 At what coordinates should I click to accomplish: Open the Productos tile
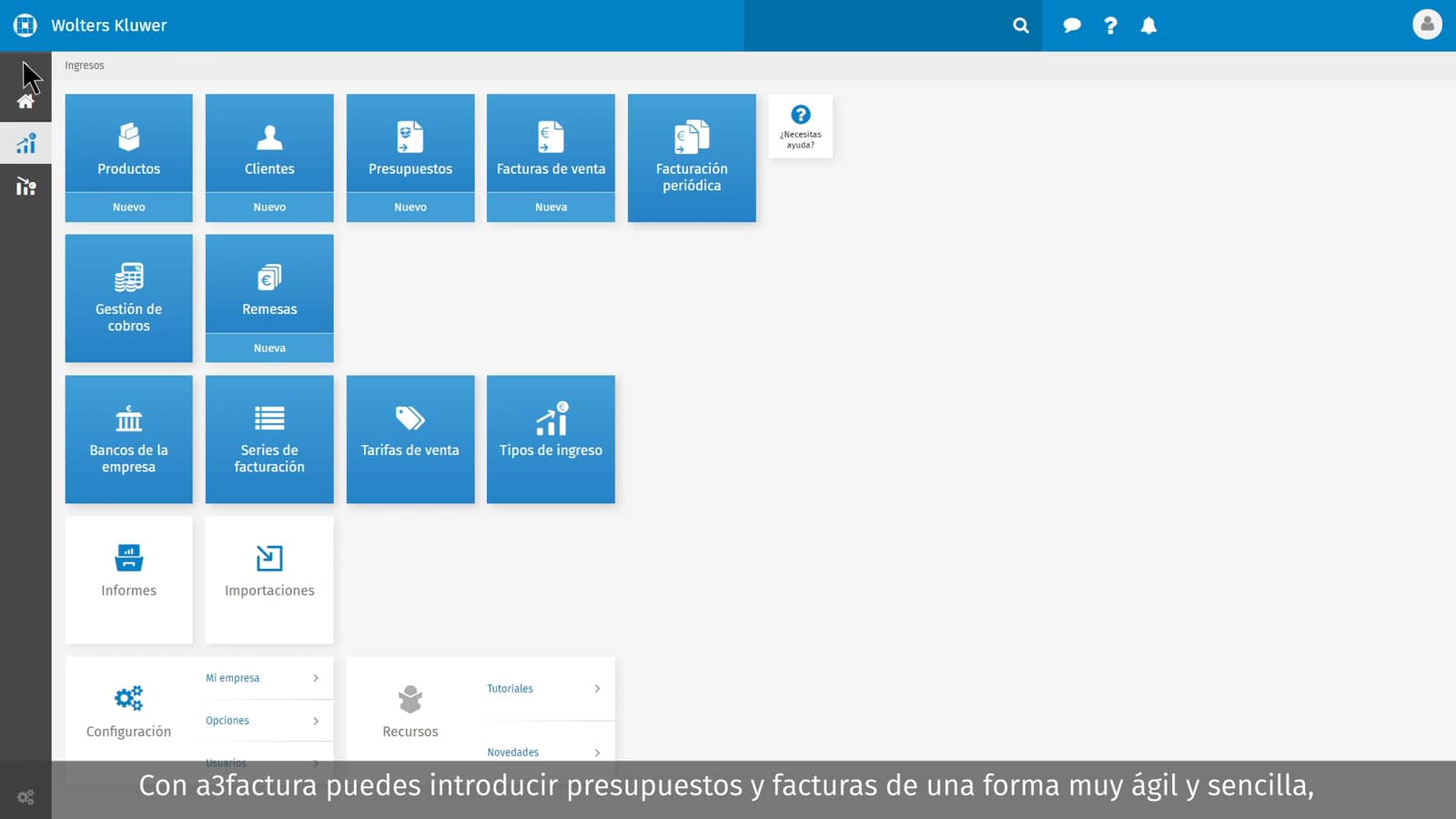tap(128, 144)
